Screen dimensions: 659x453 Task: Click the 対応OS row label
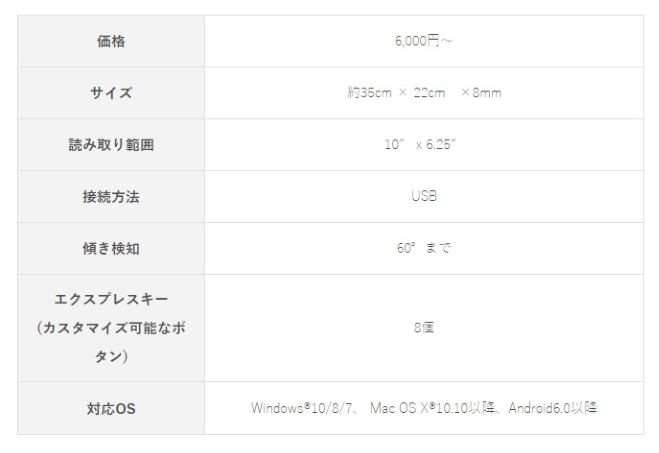coord(111,408)
